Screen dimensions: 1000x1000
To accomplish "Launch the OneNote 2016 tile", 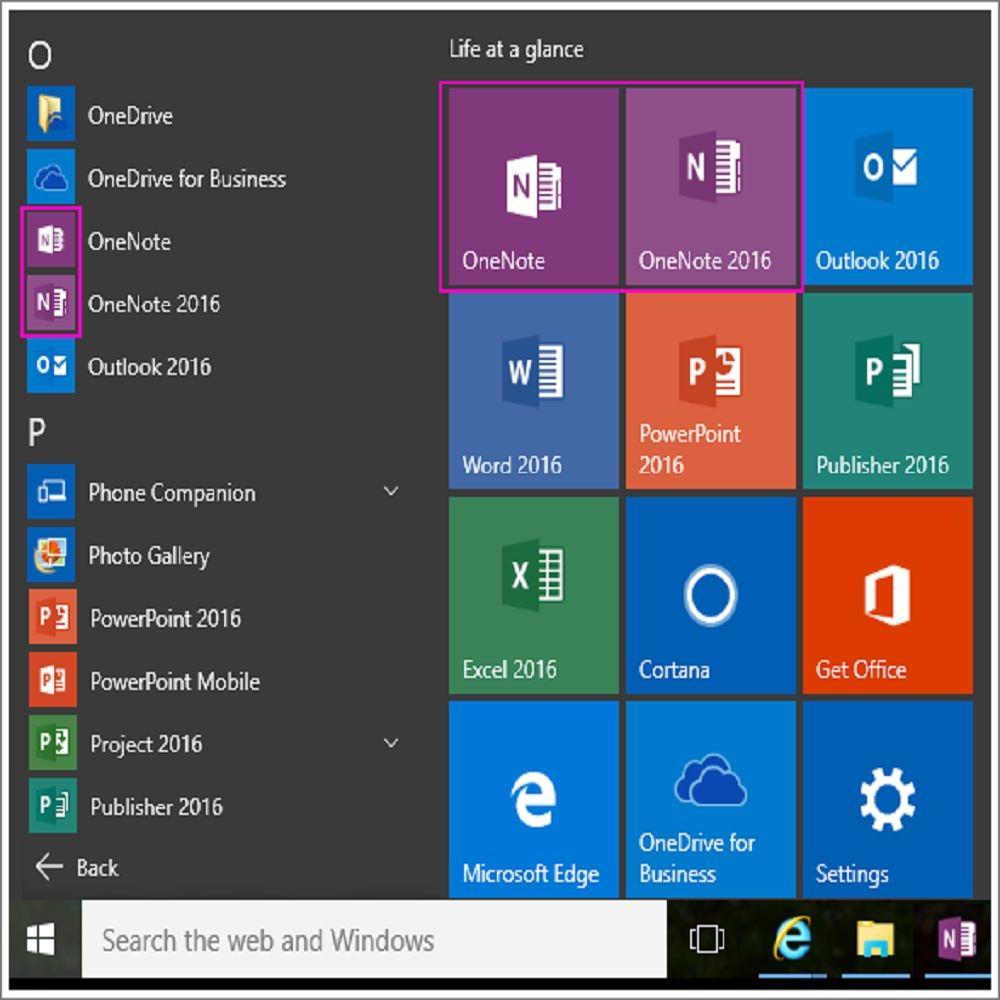I will 710,186.
